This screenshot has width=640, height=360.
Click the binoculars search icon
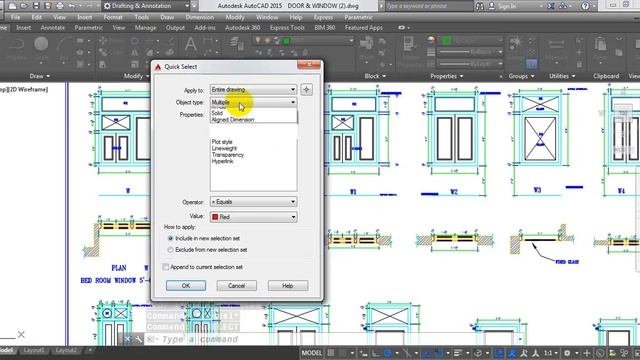click(480, 6)
